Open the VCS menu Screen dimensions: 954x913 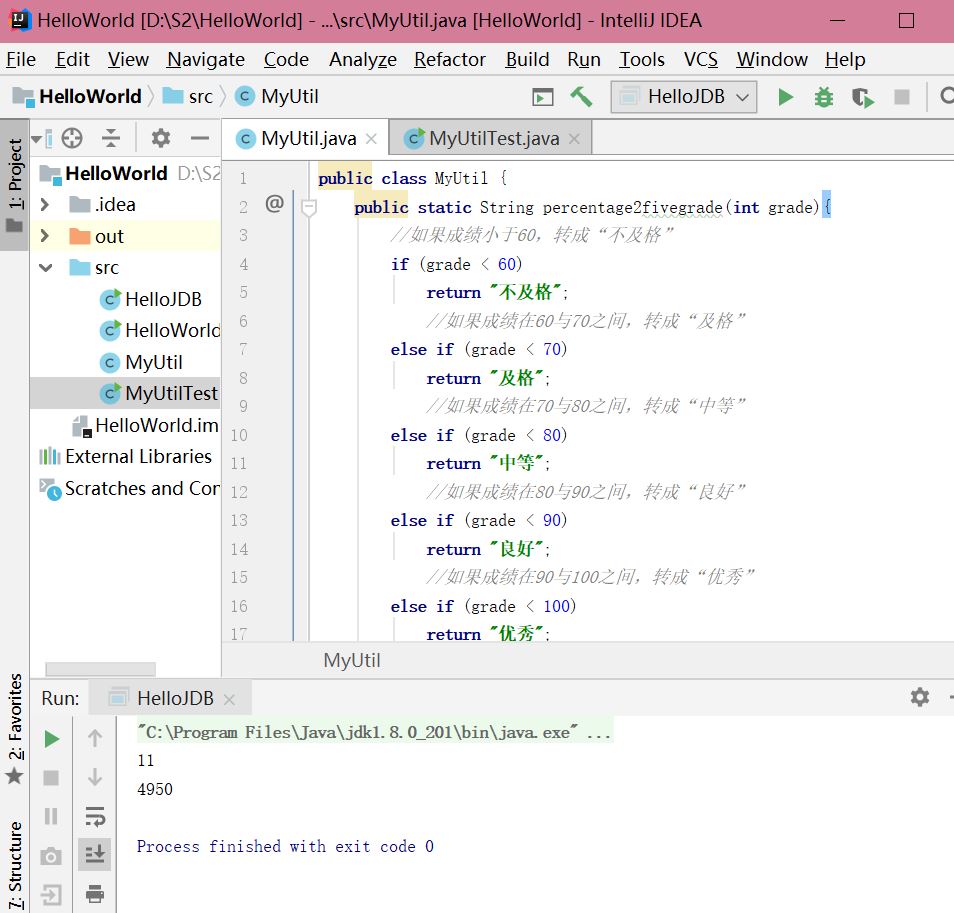pos(700,60)
